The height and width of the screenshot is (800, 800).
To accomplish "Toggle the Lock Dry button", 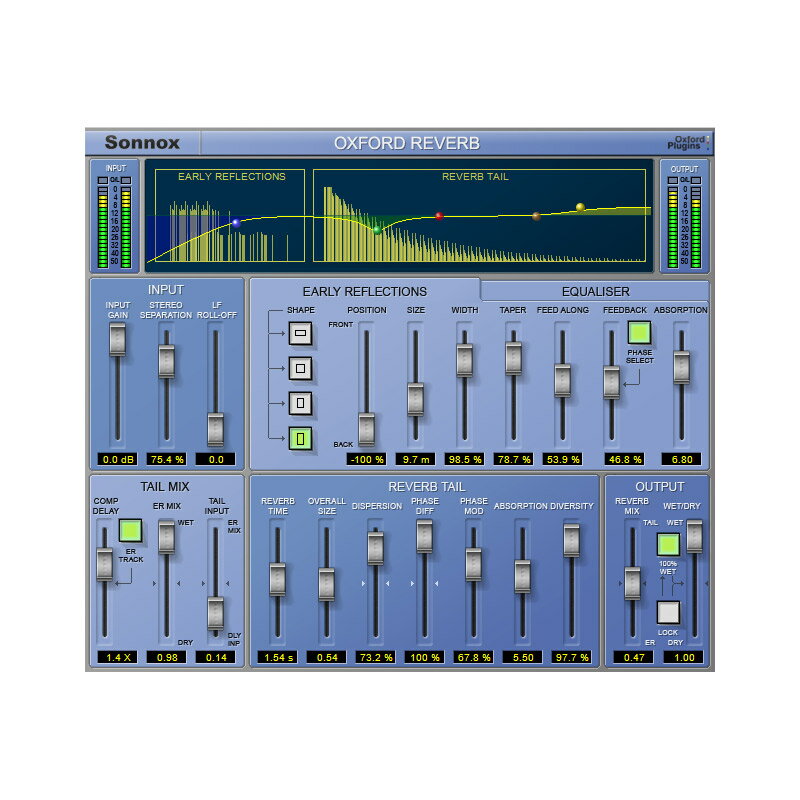I will [668, 611].
